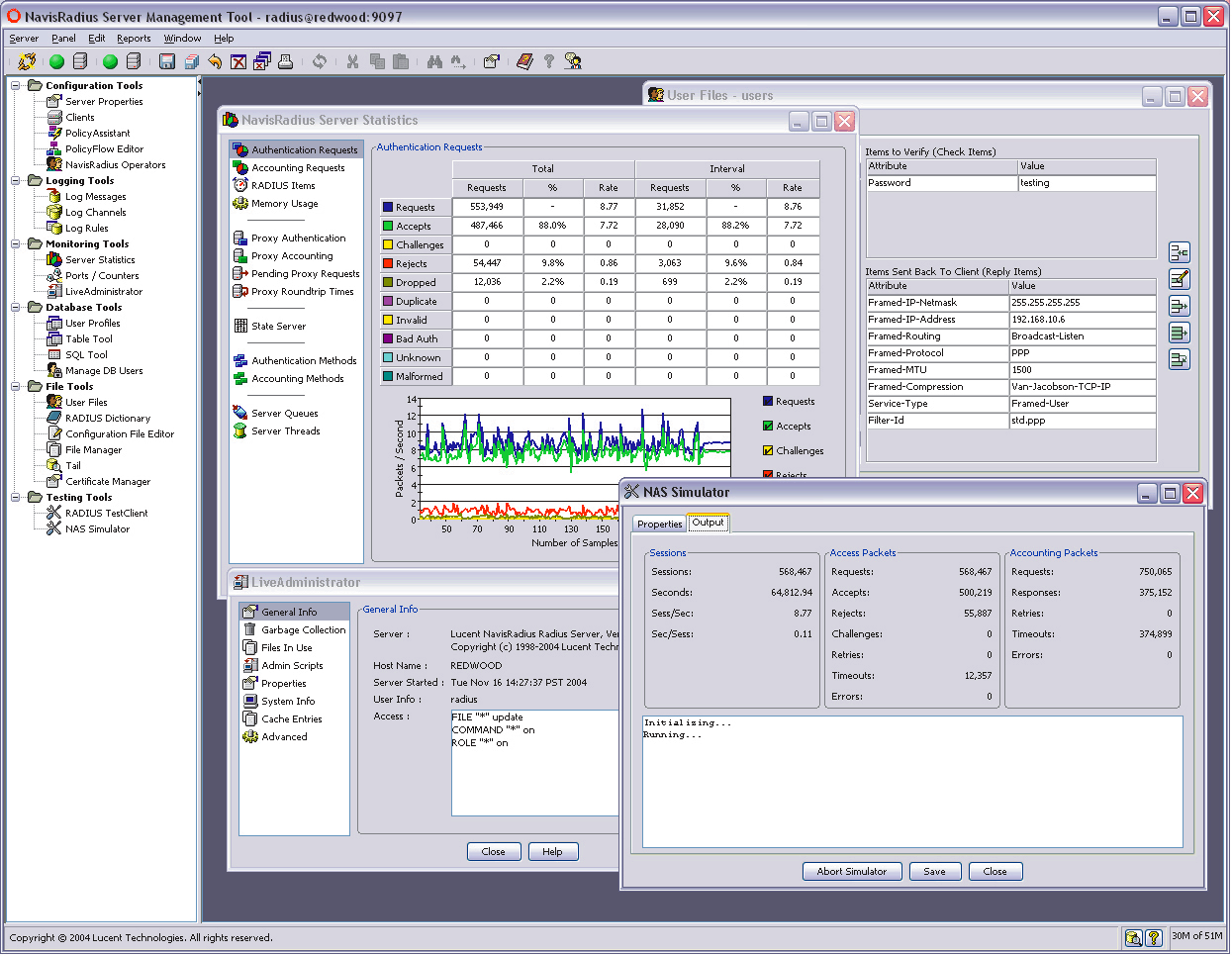
Task: Open the Panel menu
Action: (x=63, y=39)
